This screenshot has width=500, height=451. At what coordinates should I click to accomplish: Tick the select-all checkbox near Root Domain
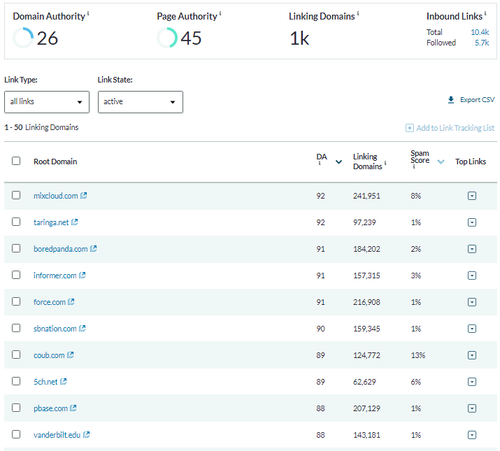16,161
